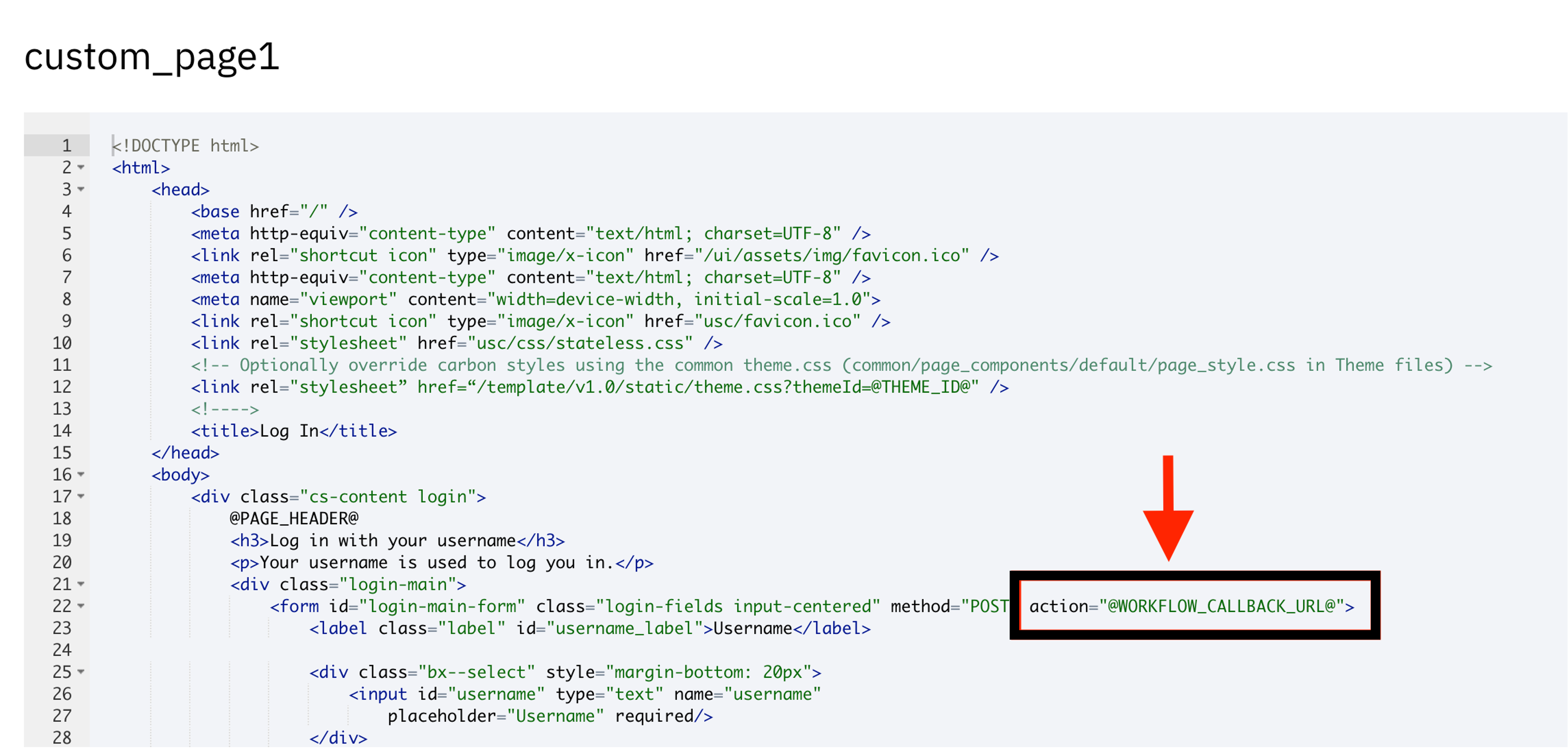Collapse the head section fold arrow
Viewport: 1568px width, 748px height.
point(81,189)
